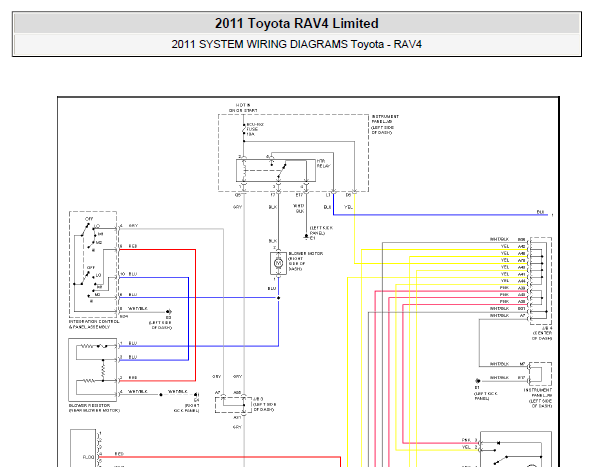Click the 'J/B 4' junction block label
603x467 pixels.
point(546,328)
